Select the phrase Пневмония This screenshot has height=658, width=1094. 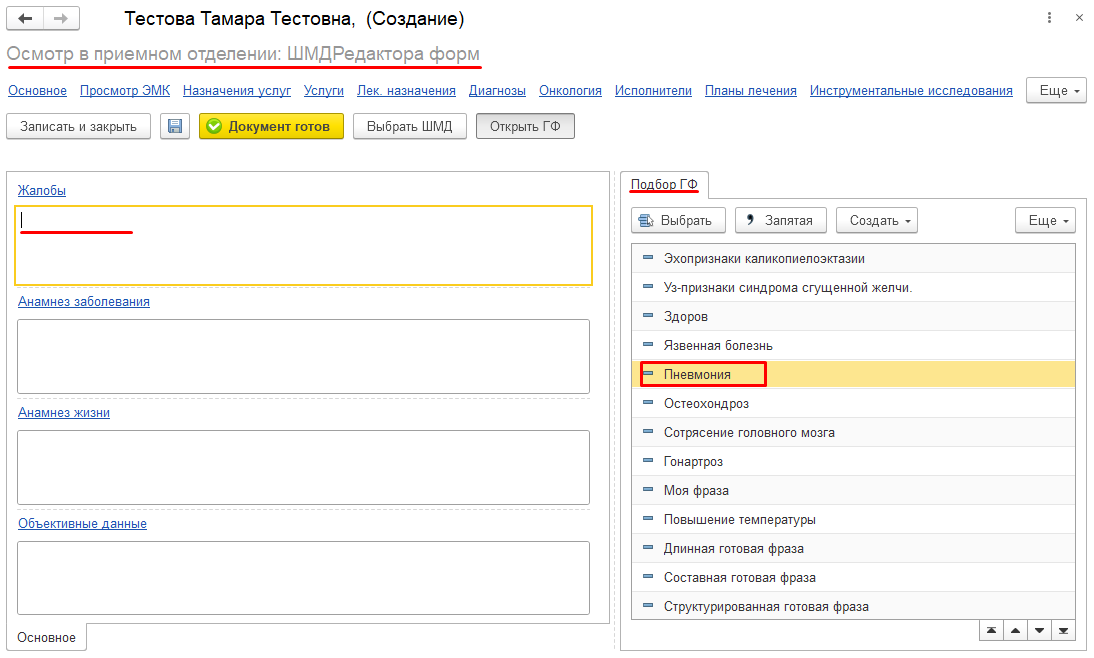point(853,374)
